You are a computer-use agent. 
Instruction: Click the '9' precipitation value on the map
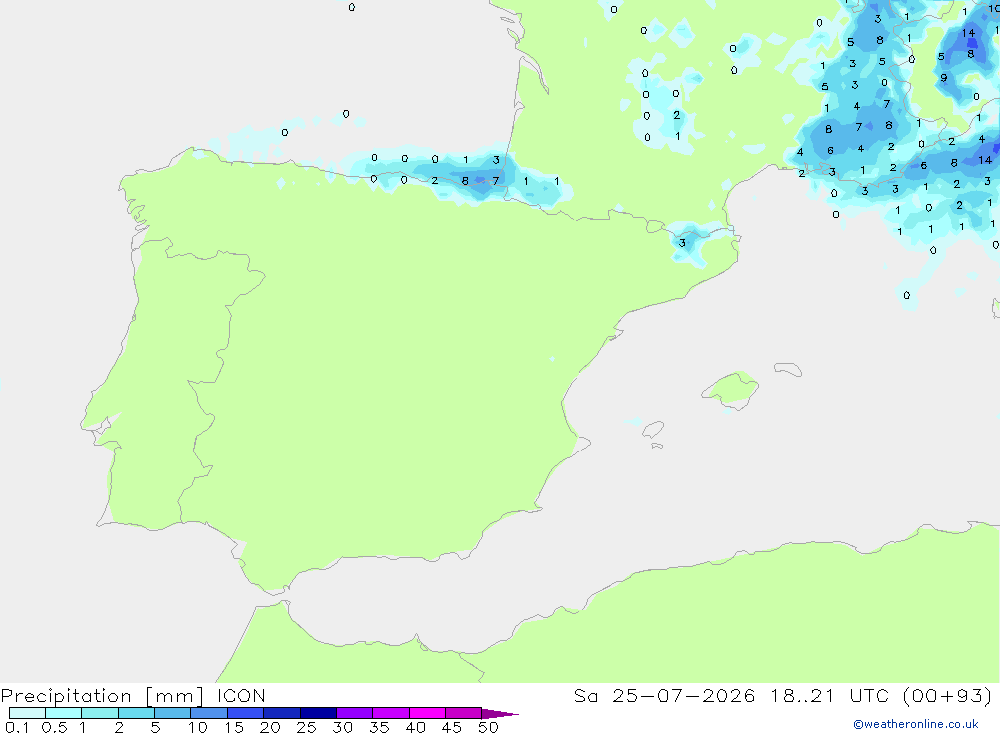tap(944, 78)
